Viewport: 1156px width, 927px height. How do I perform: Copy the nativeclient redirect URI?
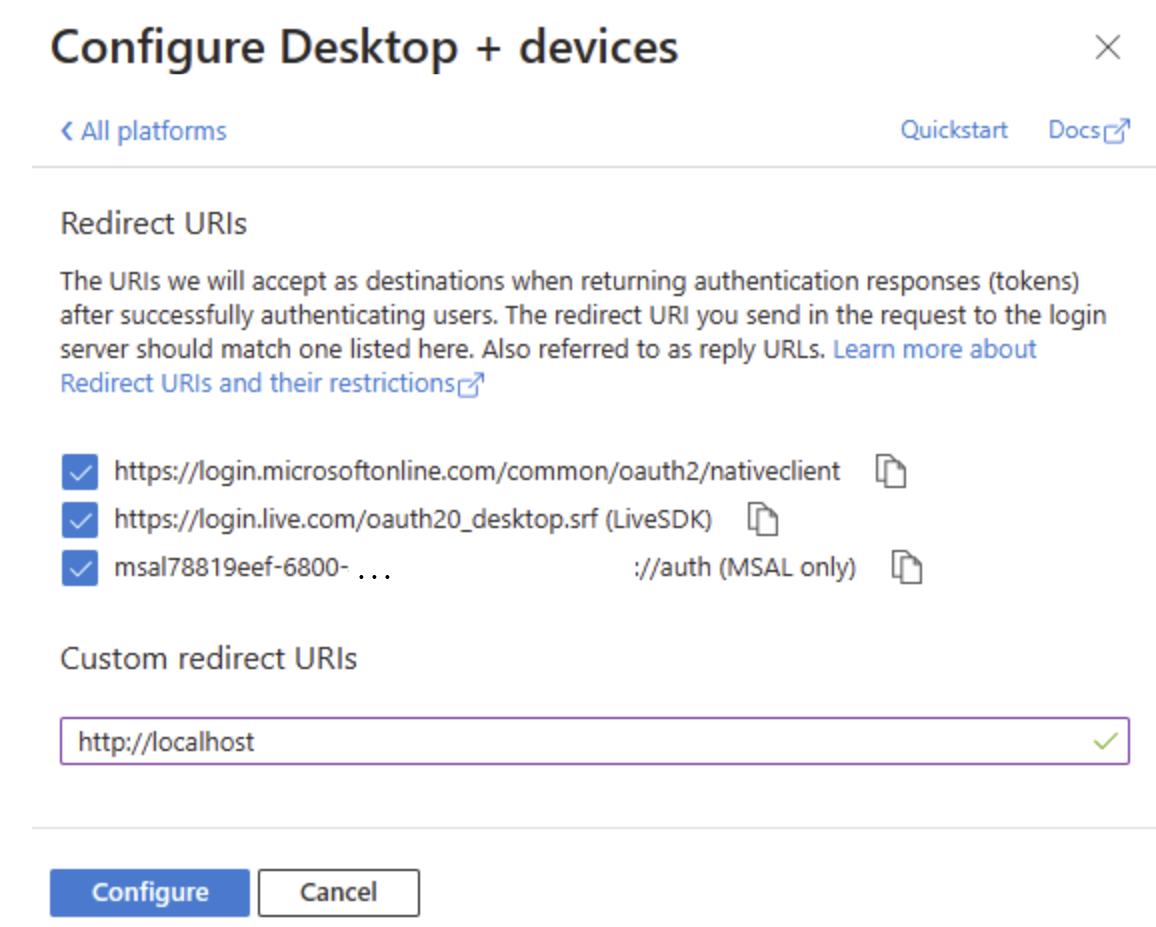pyautogui.click(x=890, y=471)
